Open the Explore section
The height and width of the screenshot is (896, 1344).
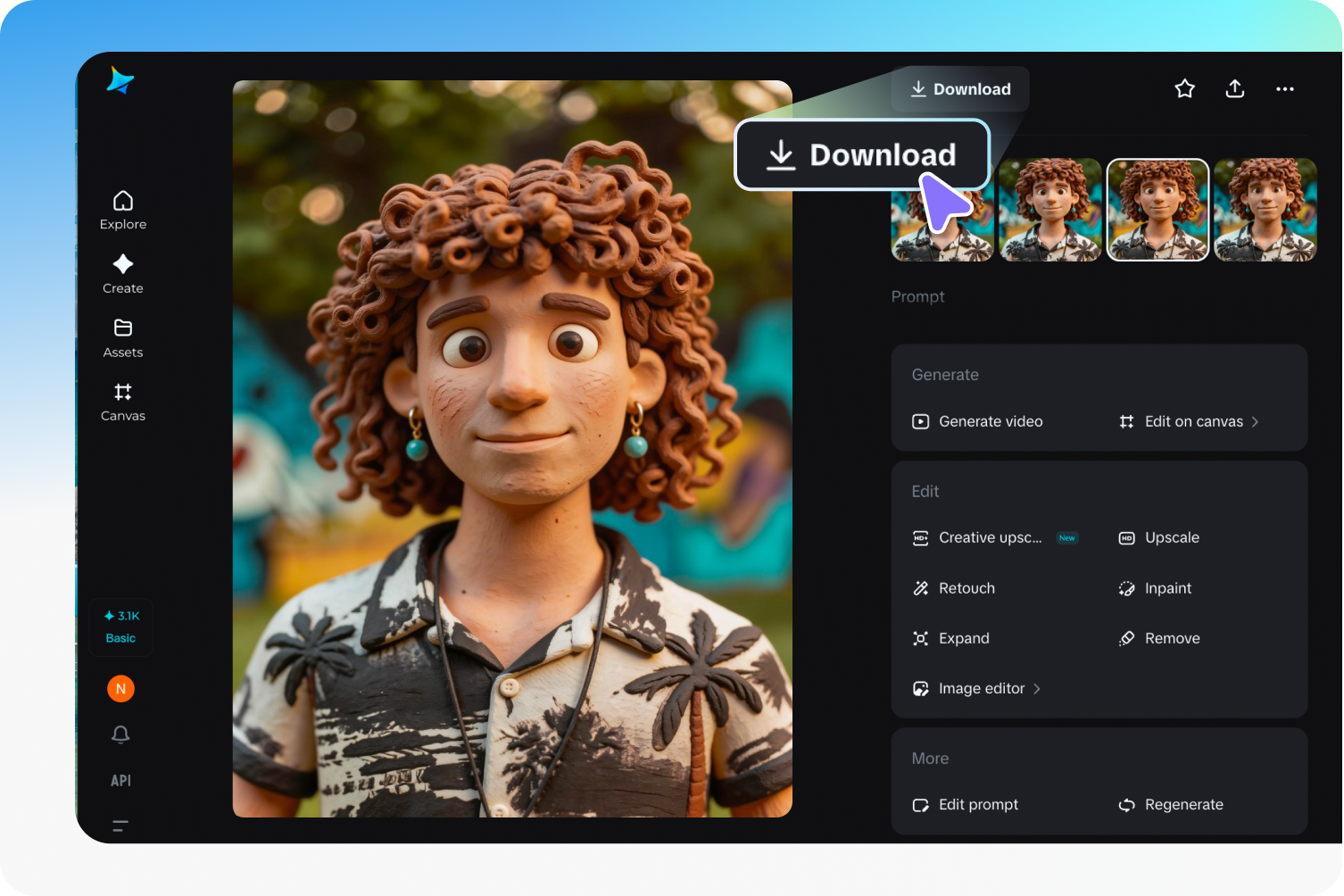122,209
